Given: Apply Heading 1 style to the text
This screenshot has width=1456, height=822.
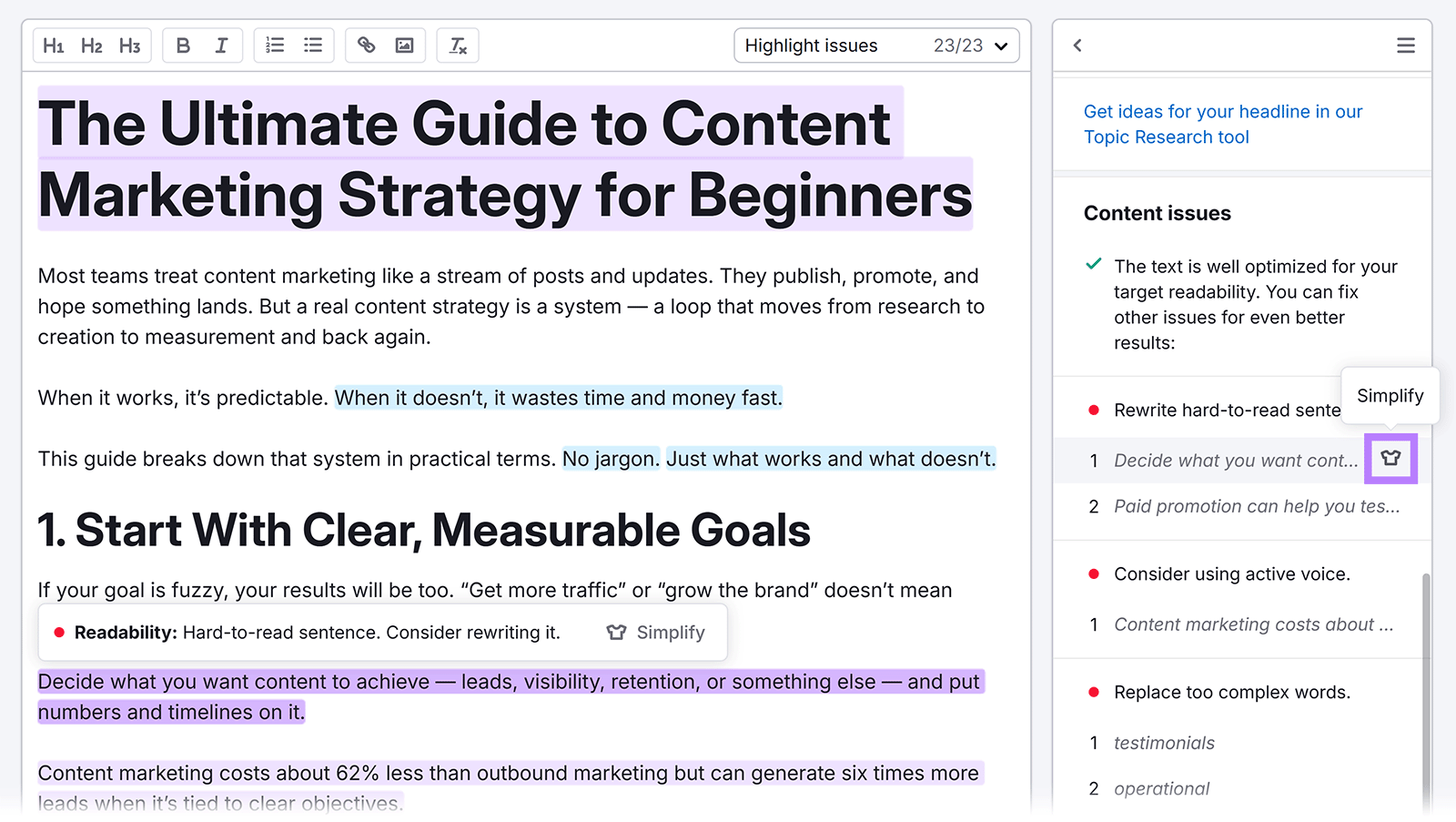Looking at the screenshot, I should pos(53,45).
